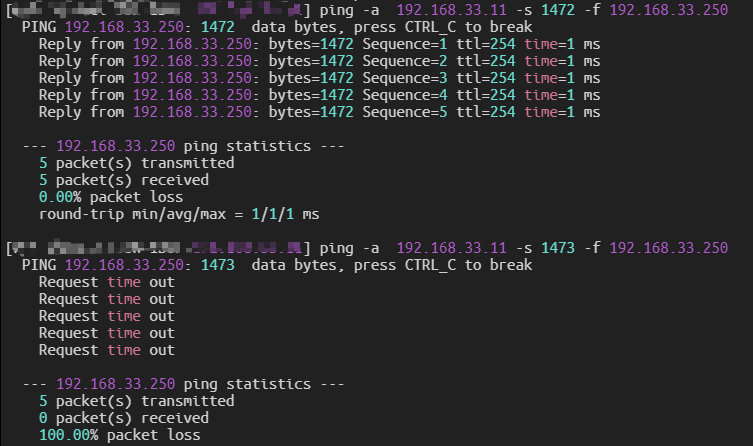The height and width of the screenshot is (446, 753).
Task: Click the first "Request time out" line
Action: click(x=106, y=282)
